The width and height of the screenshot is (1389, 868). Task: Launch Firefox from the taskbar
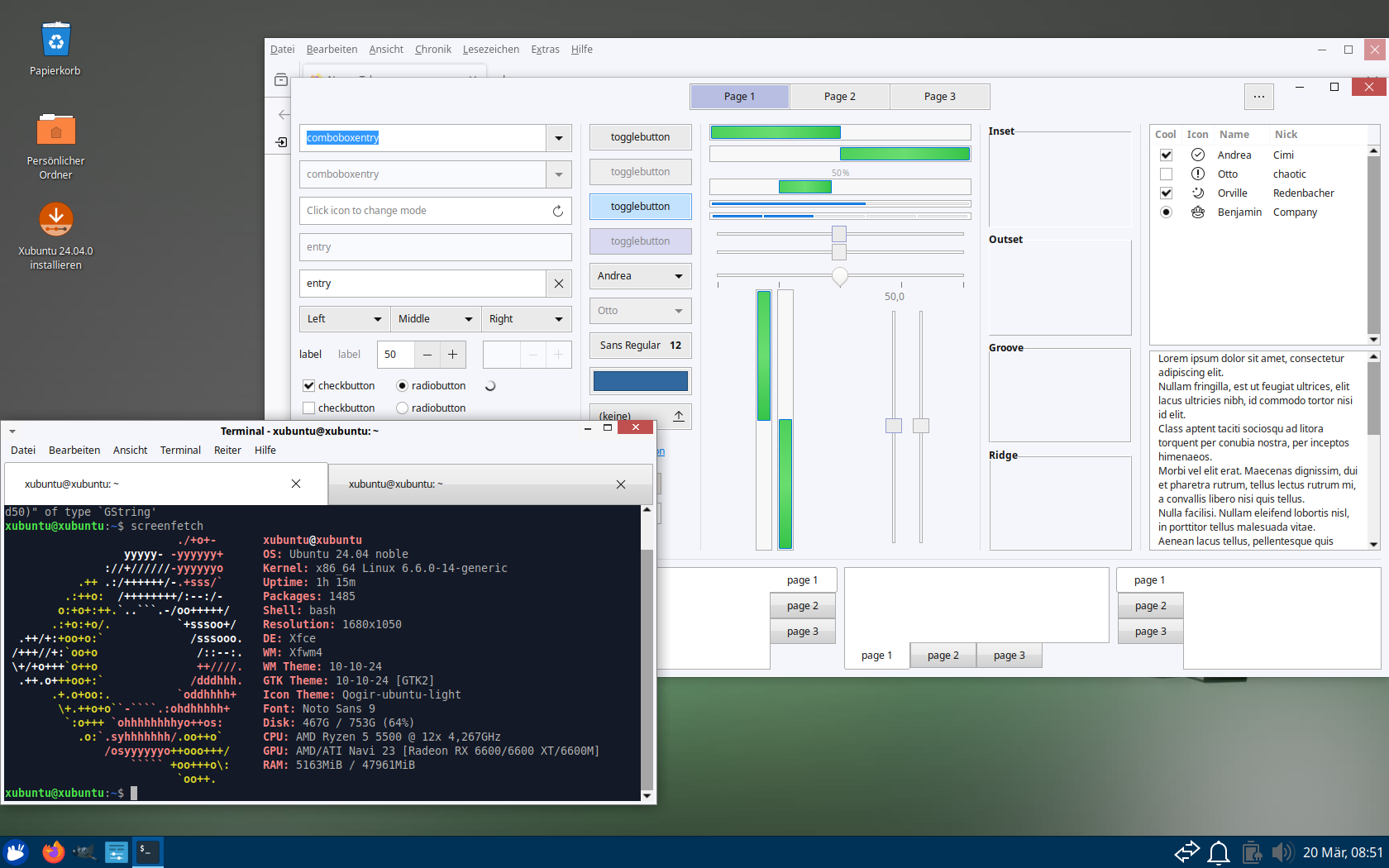click(53, 851)
